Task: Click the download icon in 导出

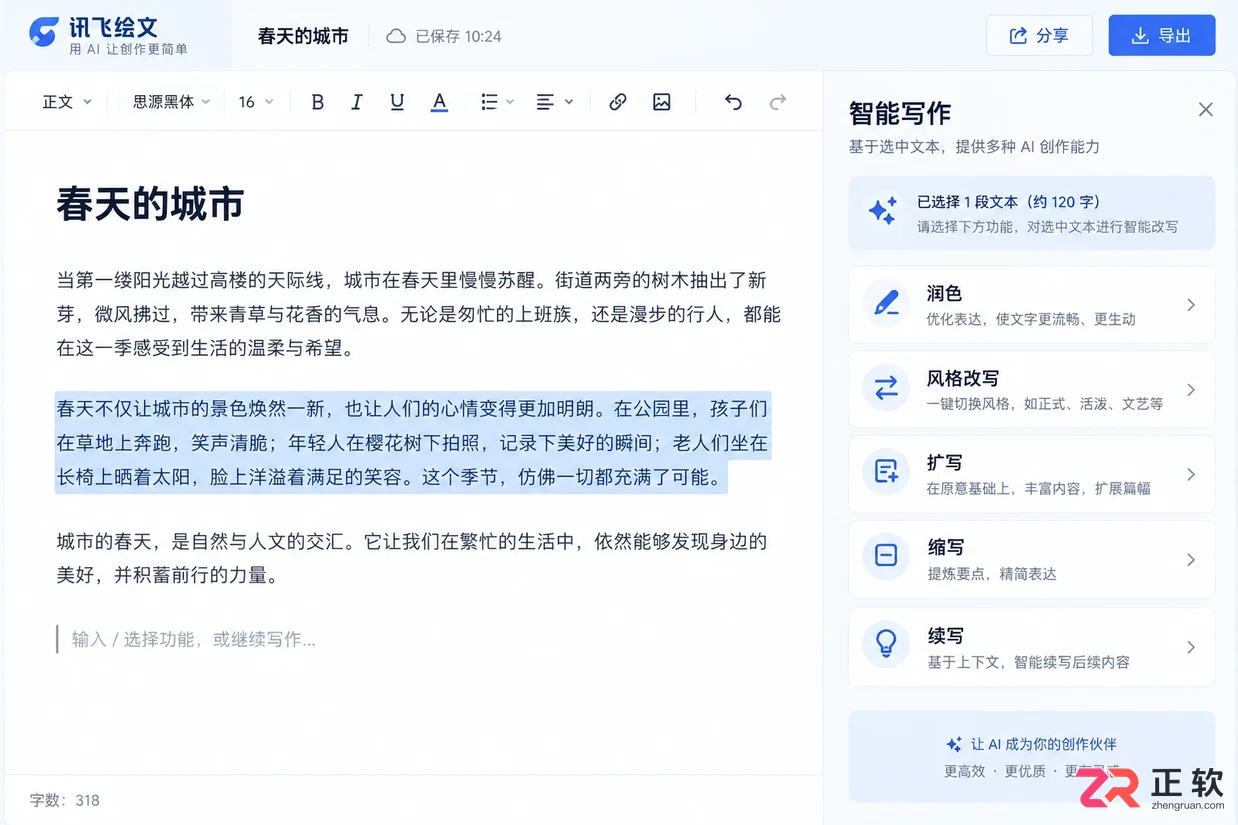Action: tap(1140, 36)
